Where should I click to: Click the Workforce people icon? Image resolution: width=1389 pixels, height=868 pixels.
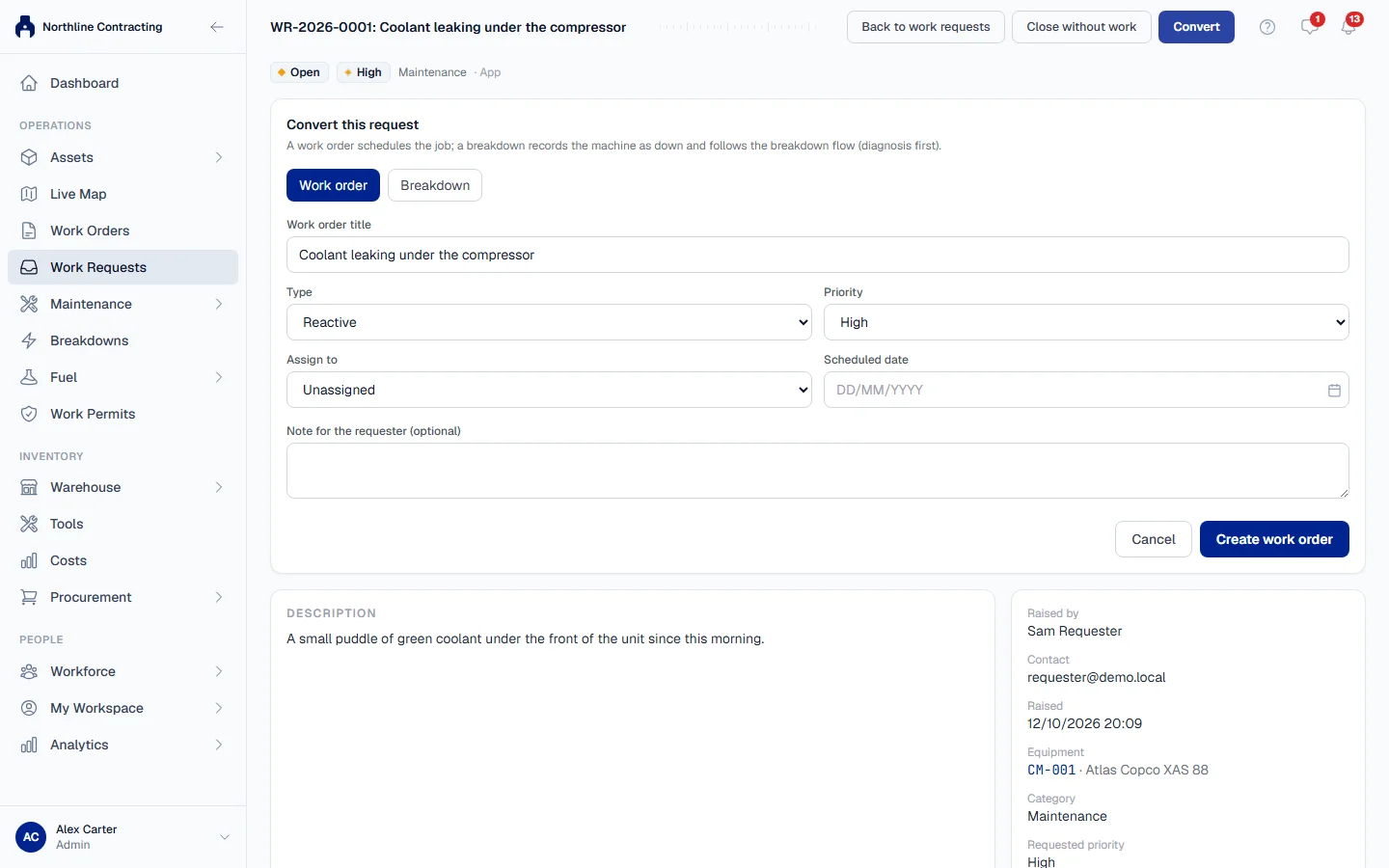click(29, 671)
